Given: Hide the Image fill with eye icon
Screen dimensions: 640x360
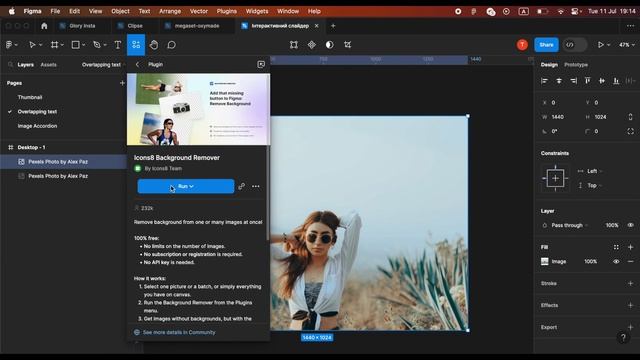Looking at the screenshot, I should [x=616, y=262].
